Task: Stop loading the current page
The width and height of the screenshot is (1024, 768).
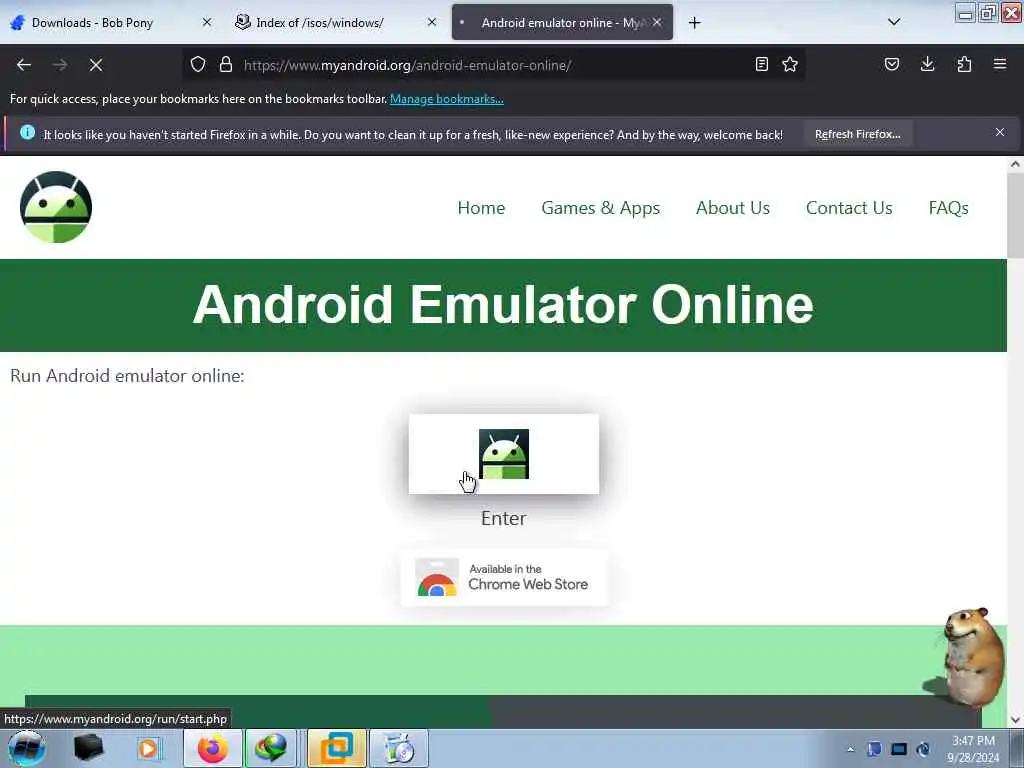Action: 96,65
